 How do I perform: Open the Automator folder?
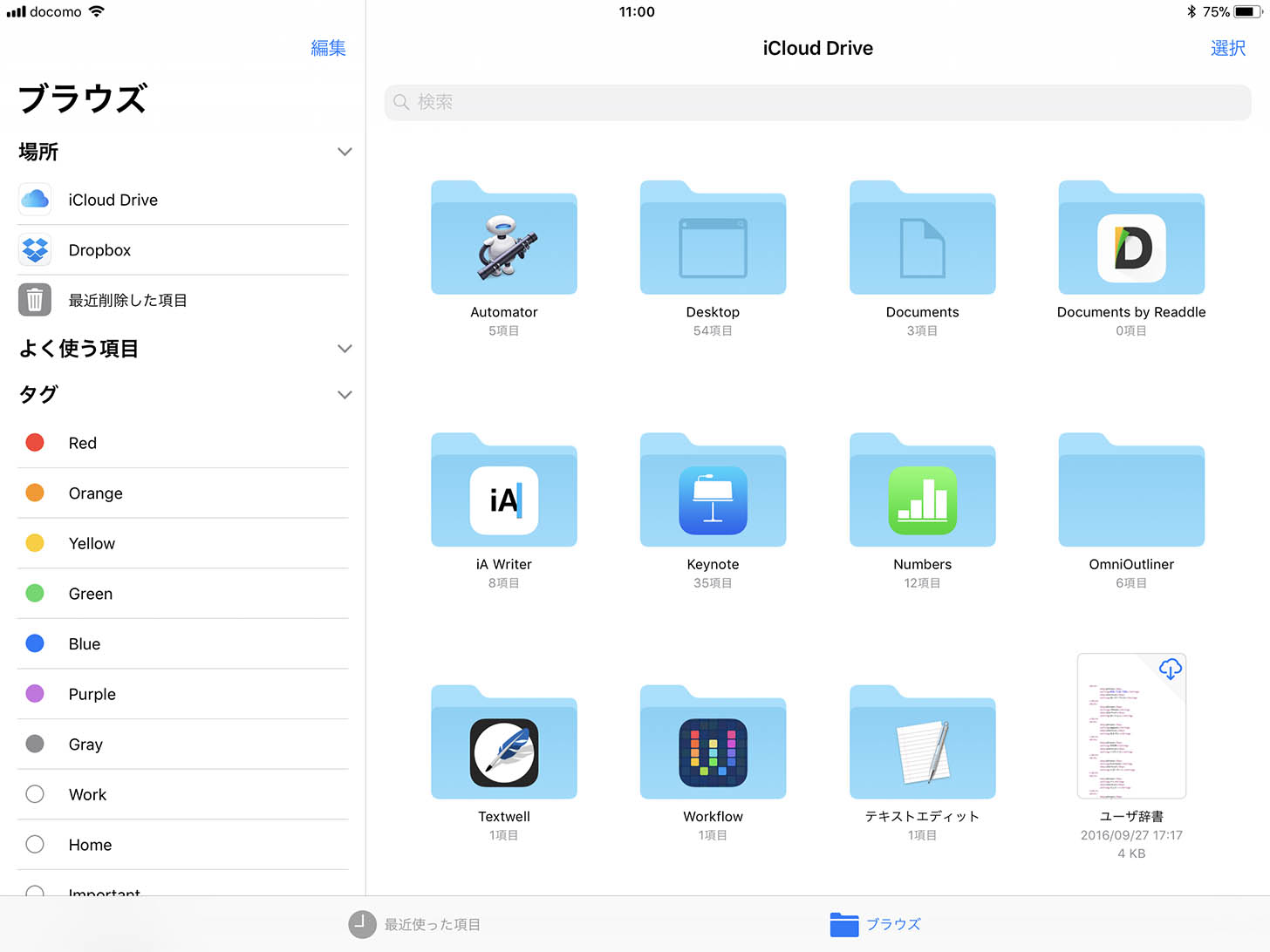click(x=503, y=239)
